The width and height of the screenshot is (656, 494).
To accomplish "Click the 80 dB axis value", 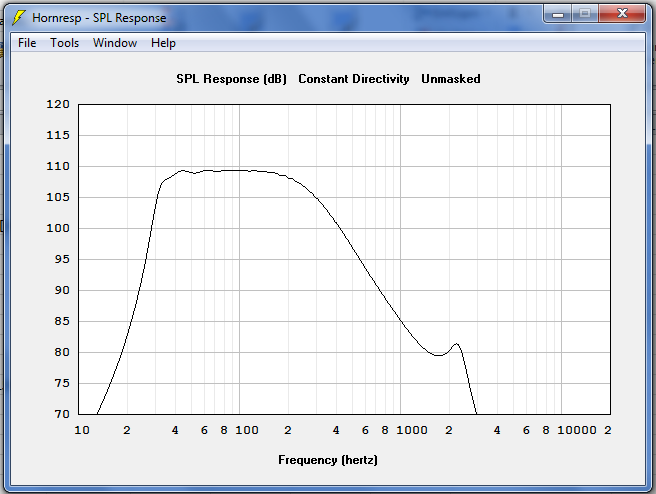I will (62, 352).
